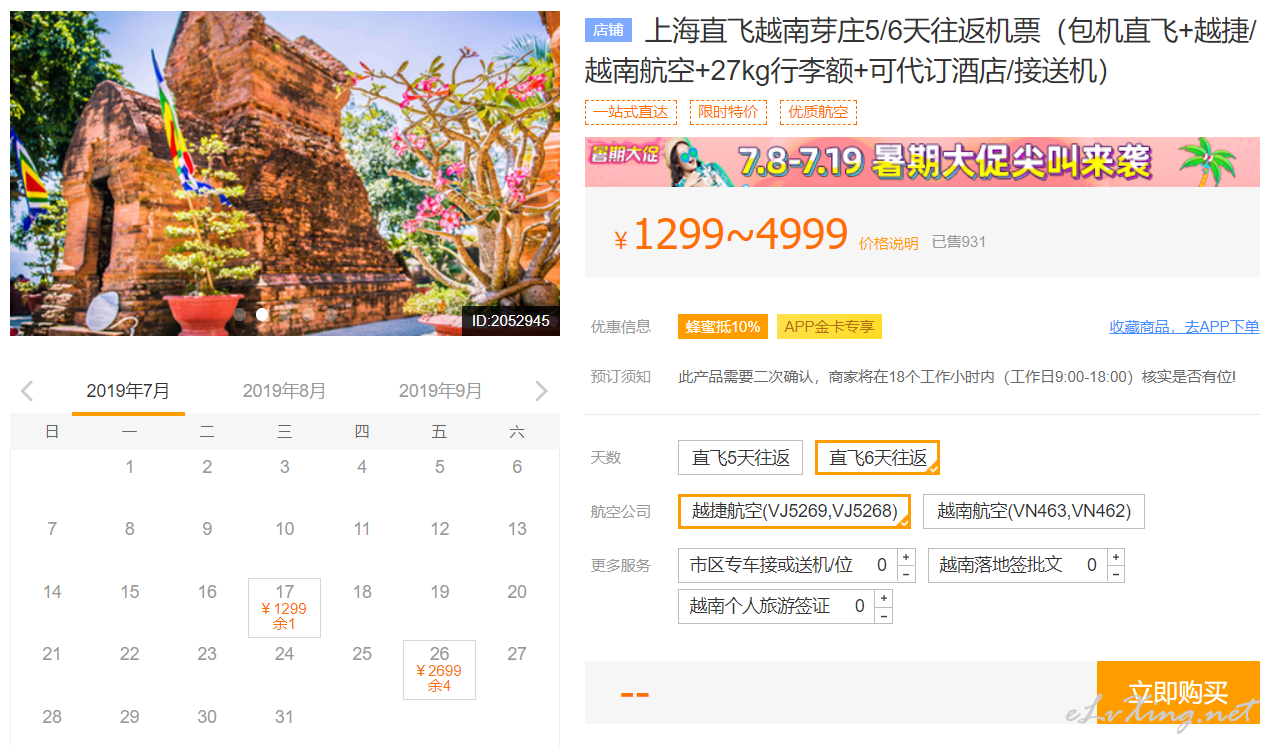Click the 一站式直达 tag
The image size is (1270, 746).
pos(631,112)
